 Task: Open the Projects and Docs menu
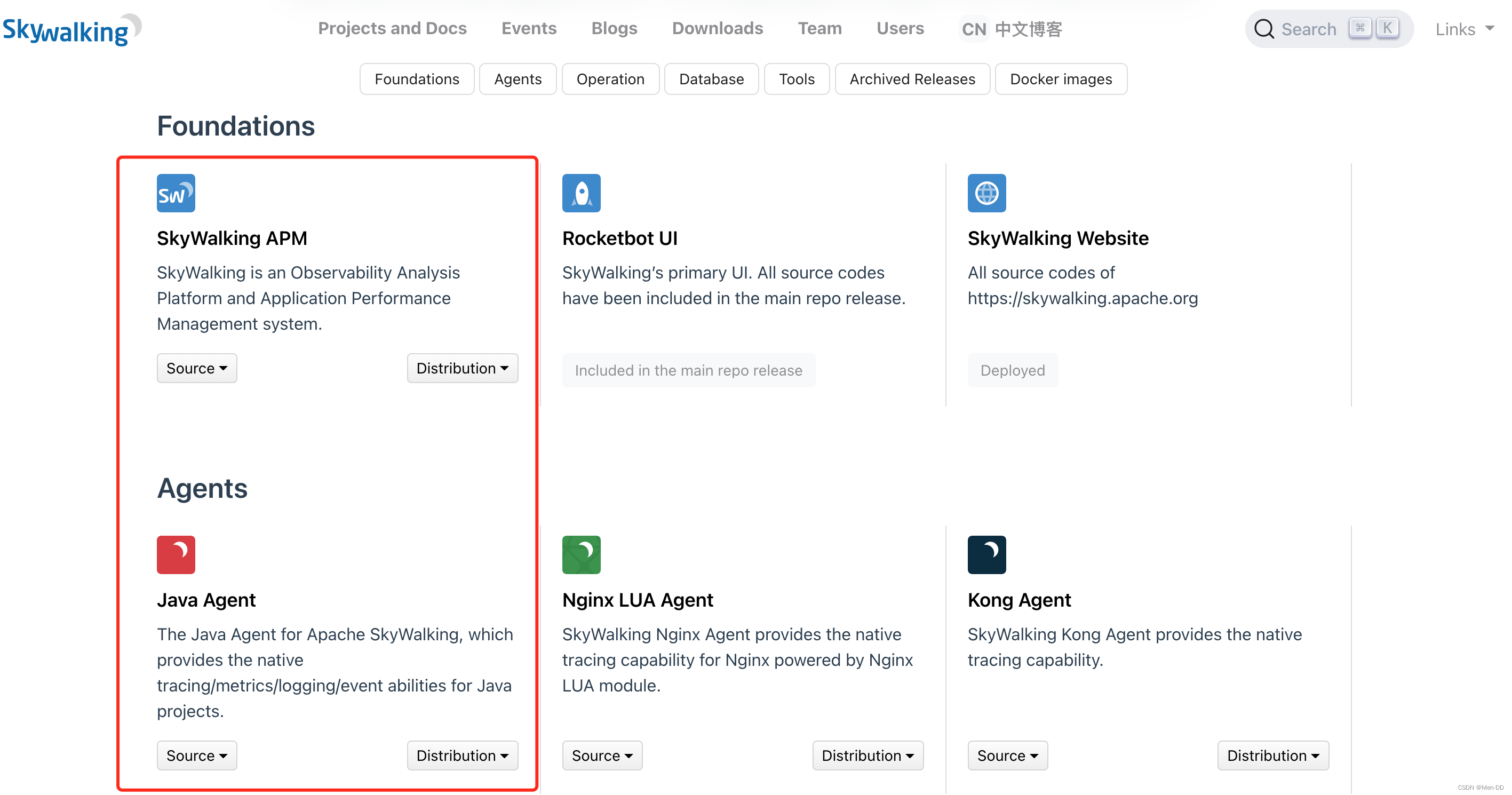point(392,28)
